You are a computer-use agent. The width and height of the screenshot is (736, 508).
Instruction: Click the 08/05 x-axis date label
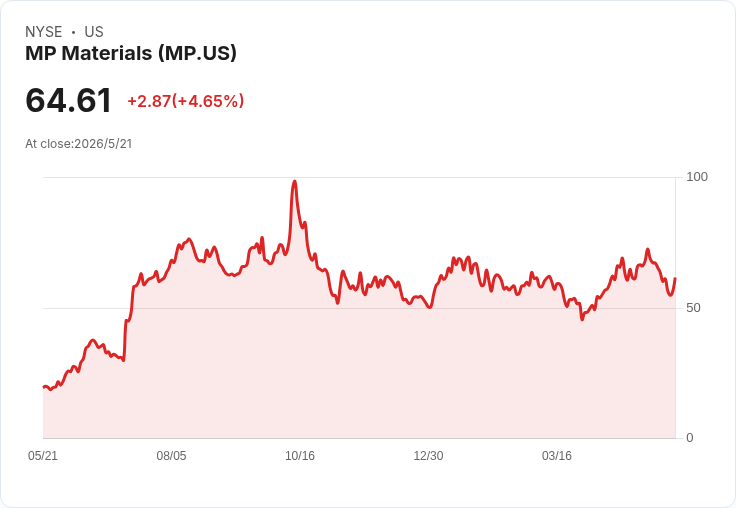pyautogui.click(x=171, y=455)
